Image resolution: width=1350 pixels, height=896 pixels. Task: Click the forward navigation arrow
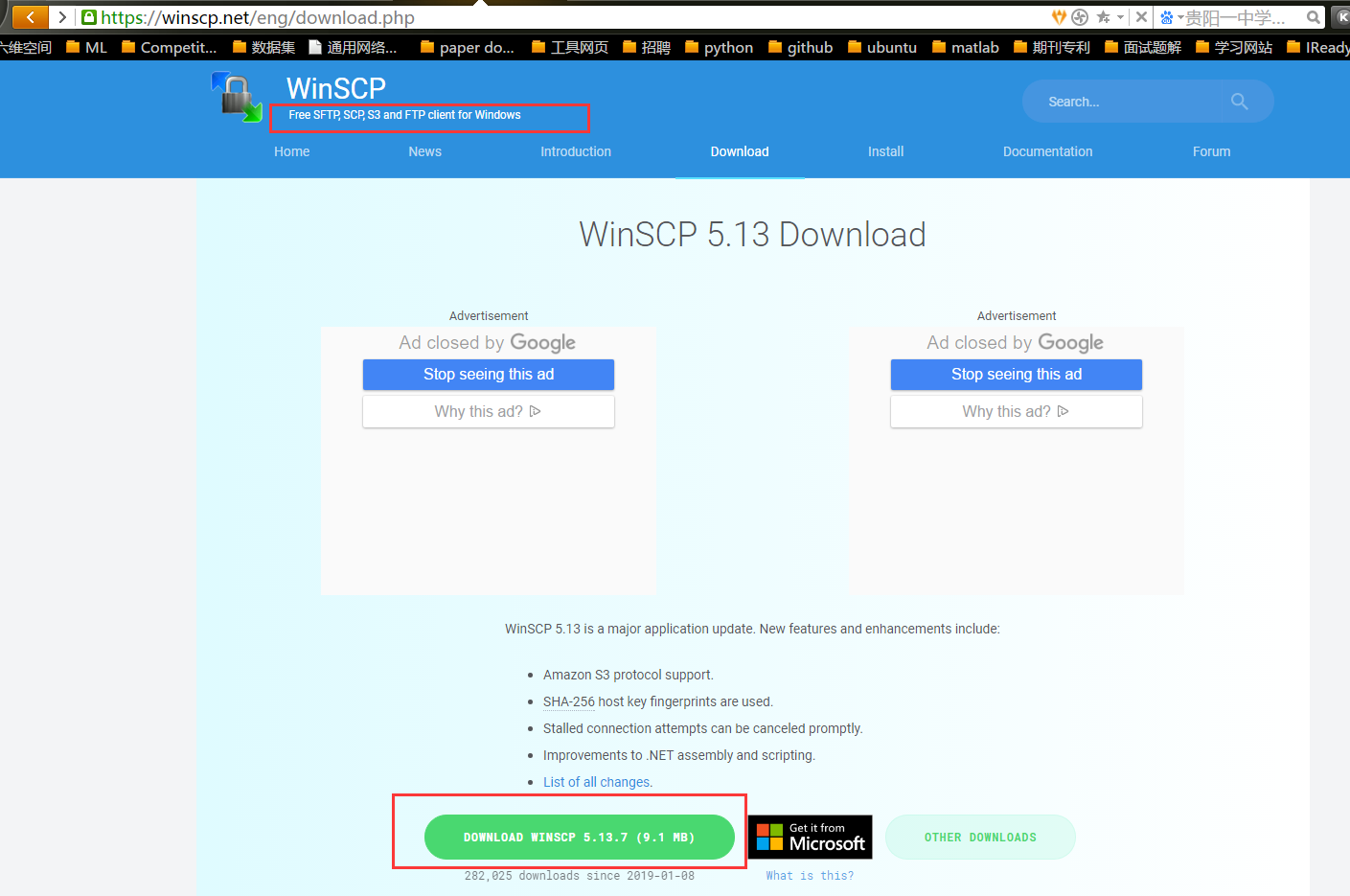(61, 16)
